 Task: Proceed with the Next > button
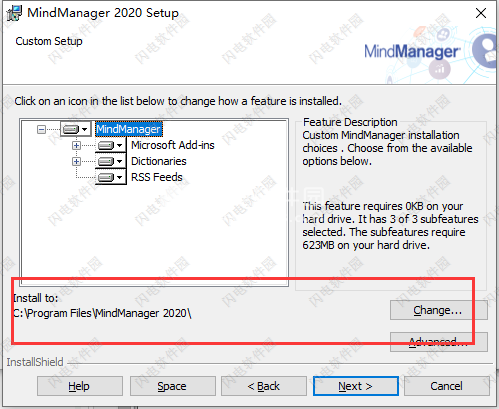pos(356,386)
